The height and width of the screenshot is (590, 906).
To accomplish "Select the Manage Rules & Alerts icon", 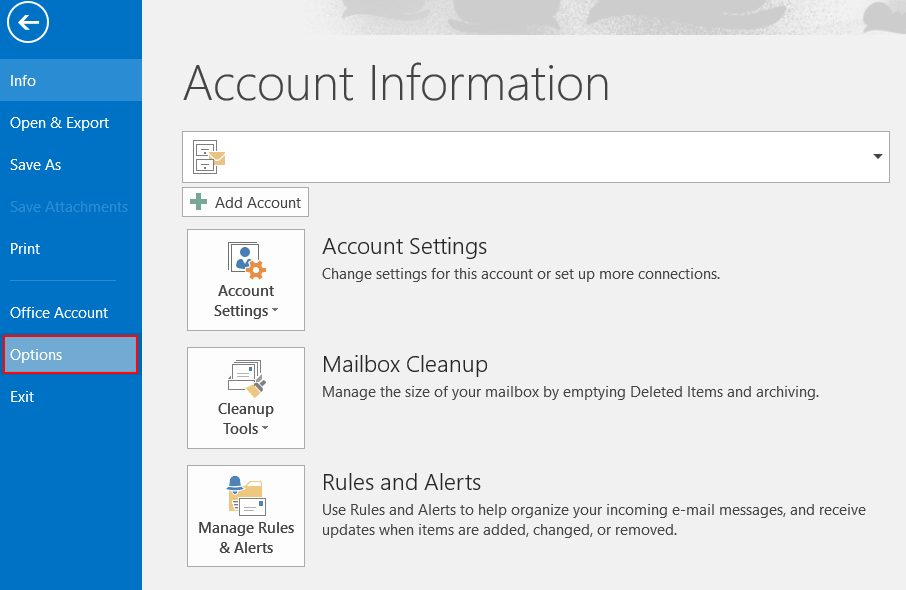I will [x=245, y=495].
